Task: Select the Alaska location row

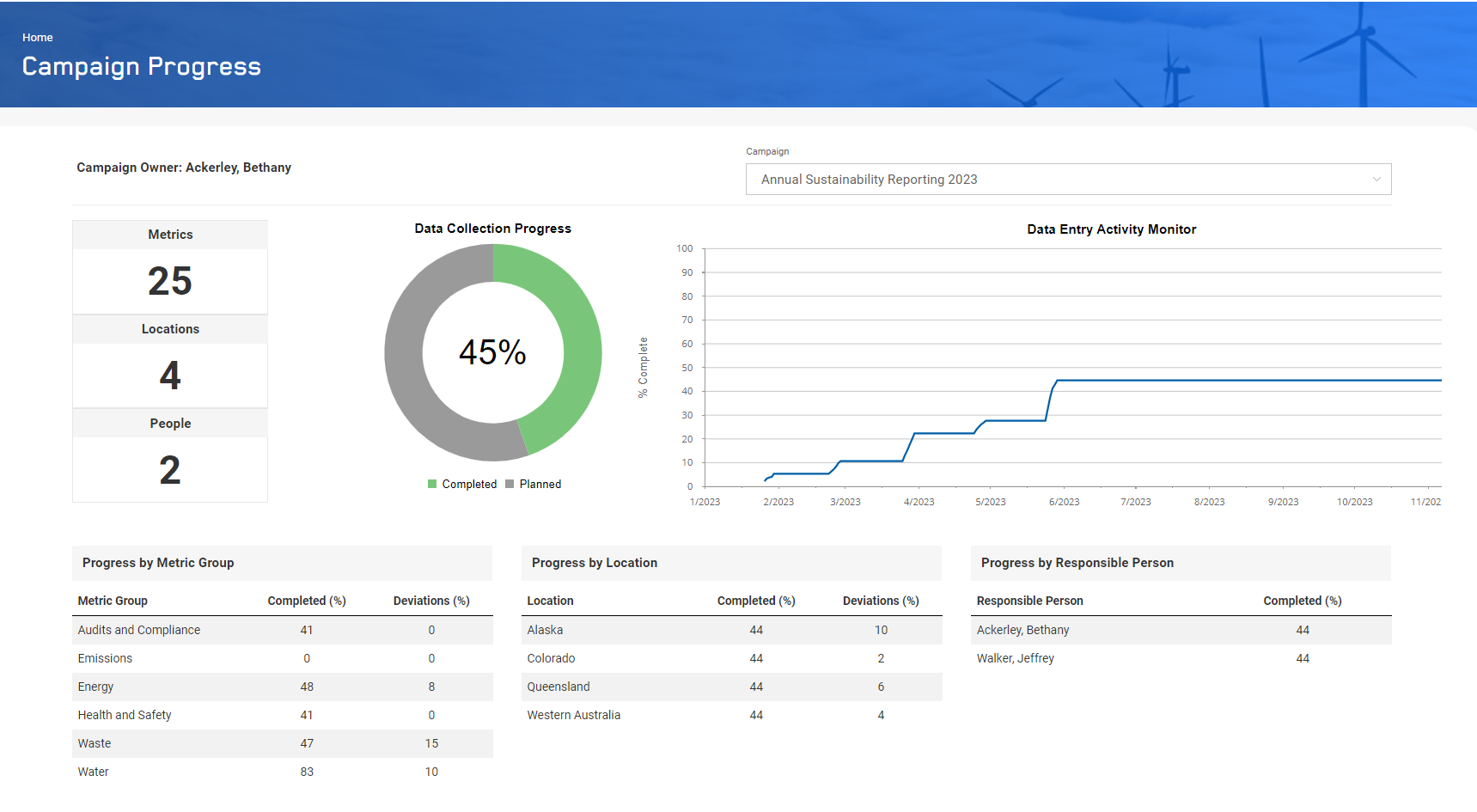Action: point(545,630)
